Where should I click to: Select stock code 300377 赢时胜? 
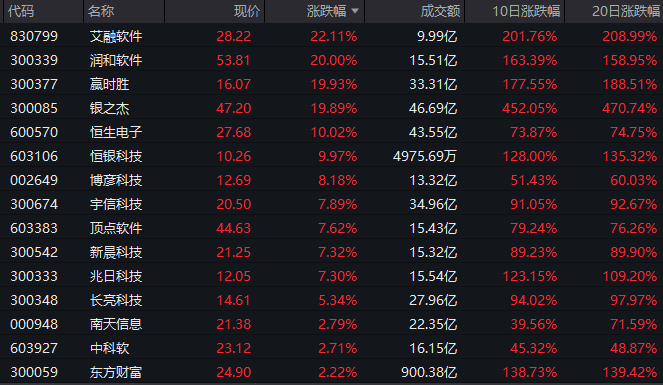tap(332, 84)
